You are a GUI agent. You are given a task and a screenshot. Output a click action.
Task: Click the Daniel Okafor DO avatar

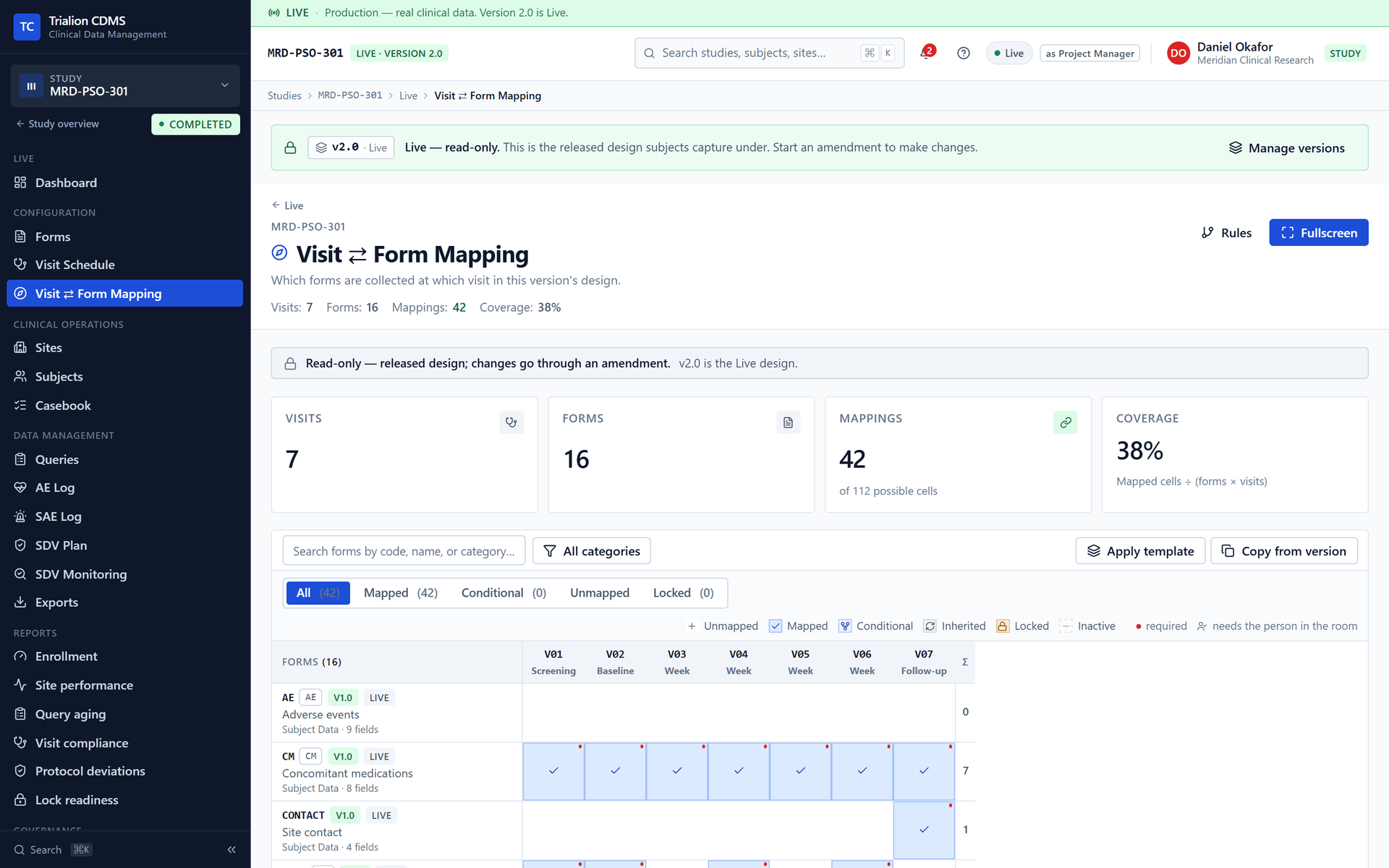click(1178, 53)
